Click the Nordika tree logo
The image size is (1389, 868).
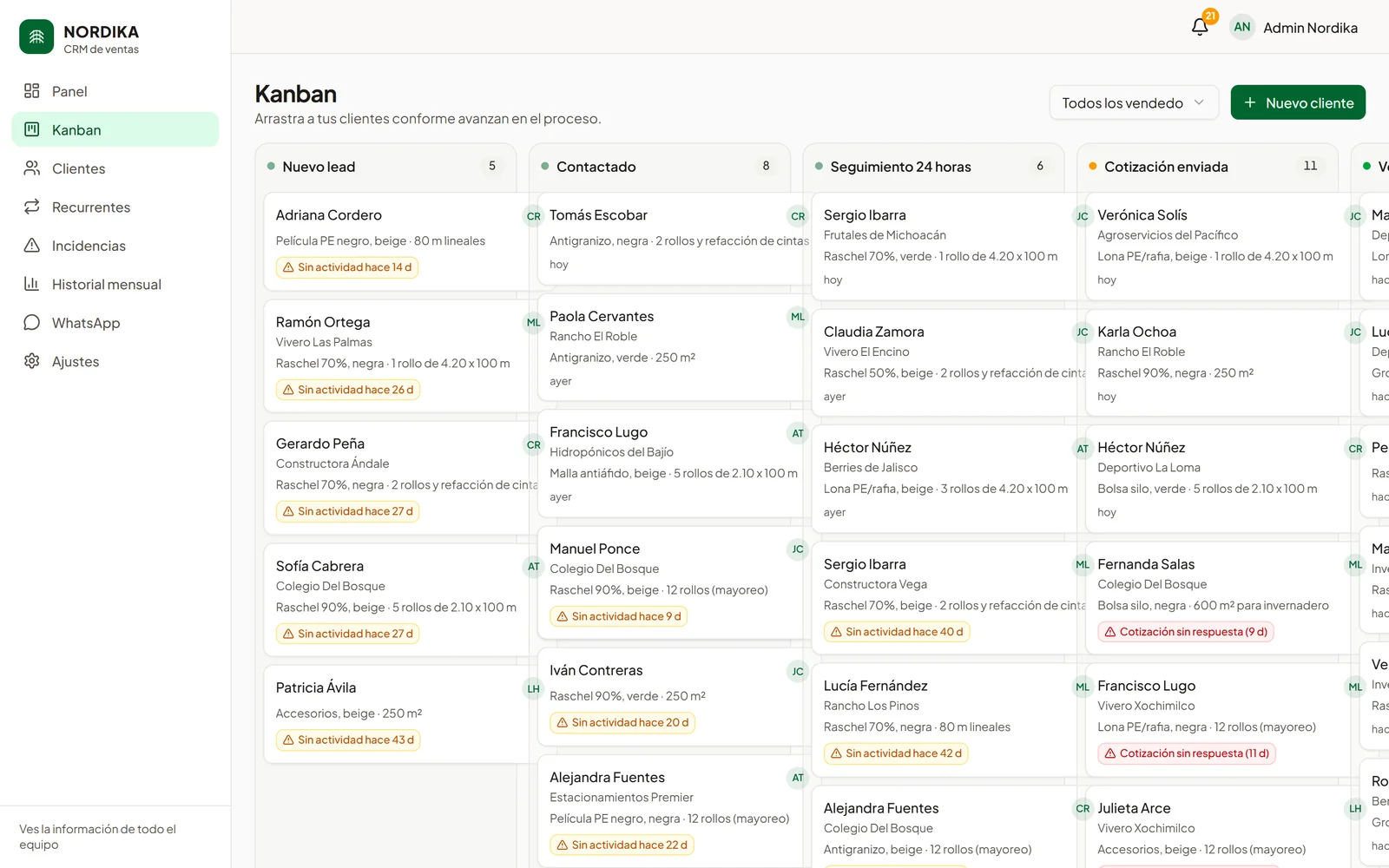tap(36, 36)
